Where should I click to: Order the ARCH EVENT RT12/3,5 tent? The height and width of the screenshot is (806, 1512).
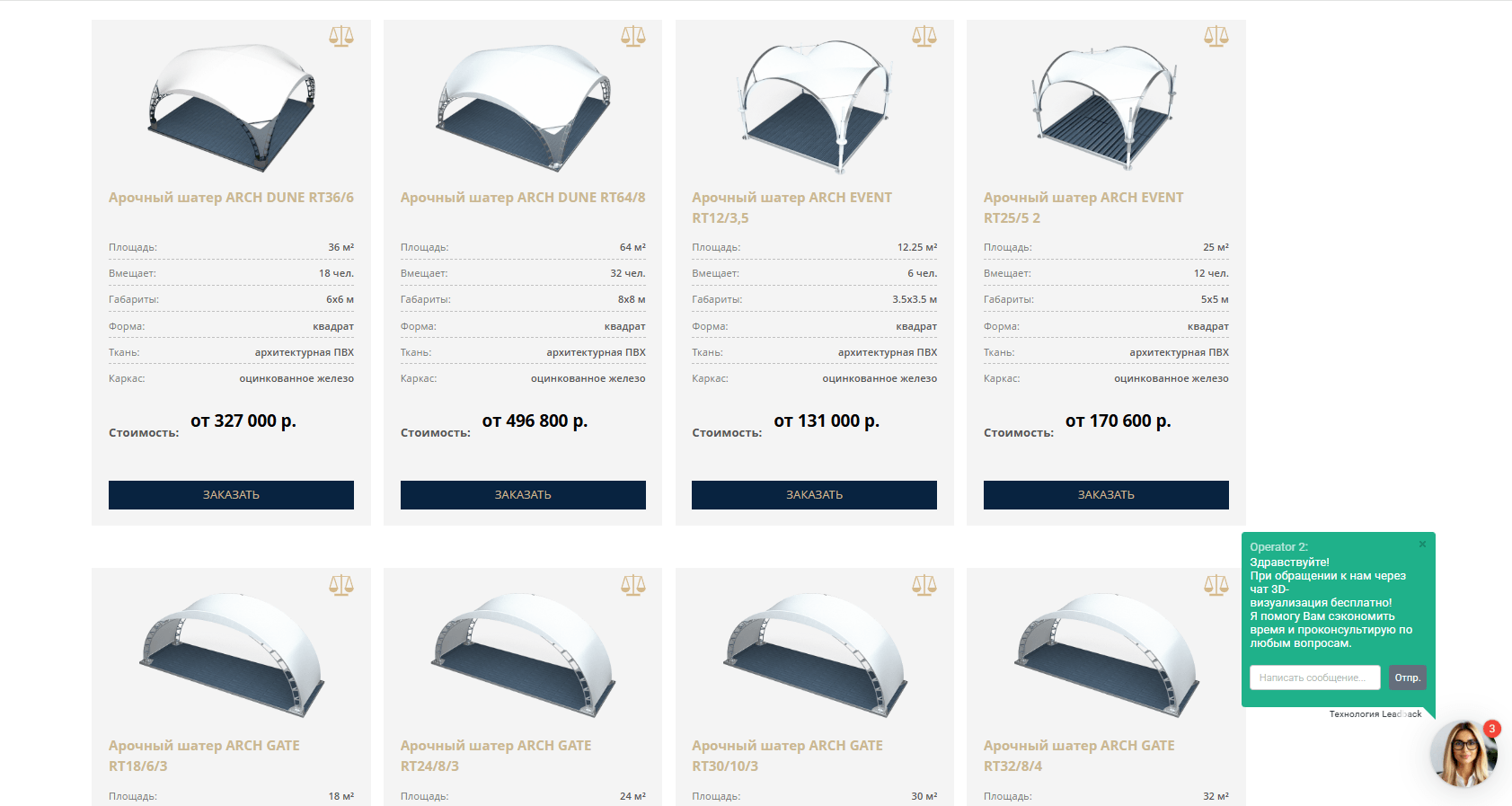(x=814, y=495)
